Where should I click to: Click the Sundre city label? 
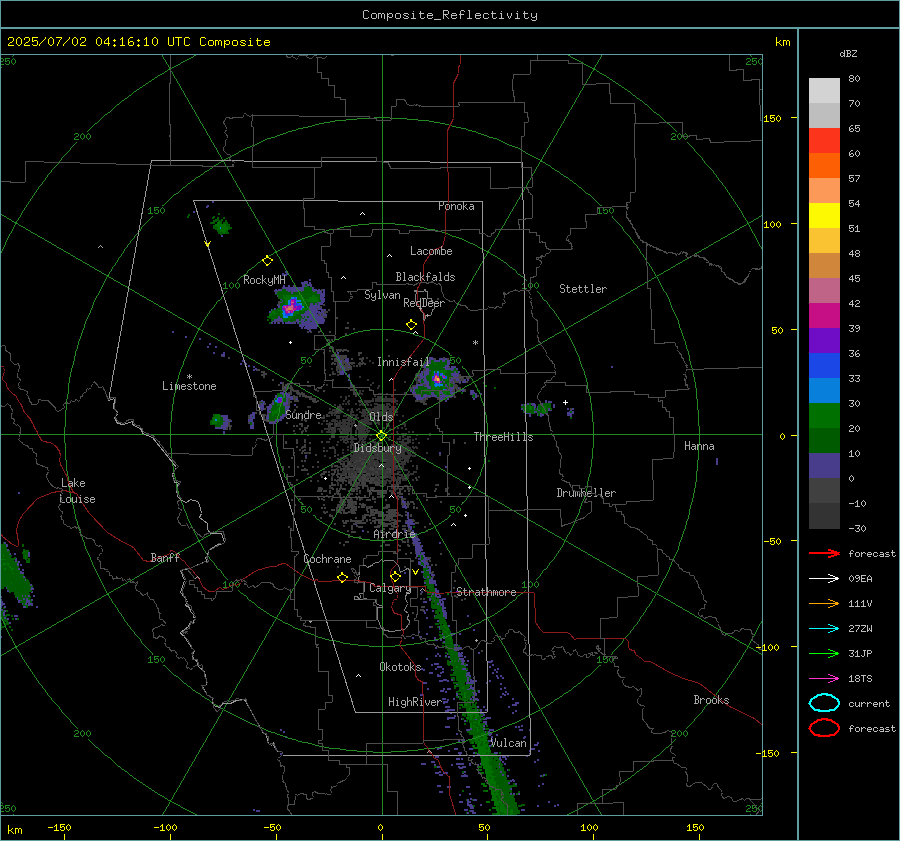pos(303,415)
